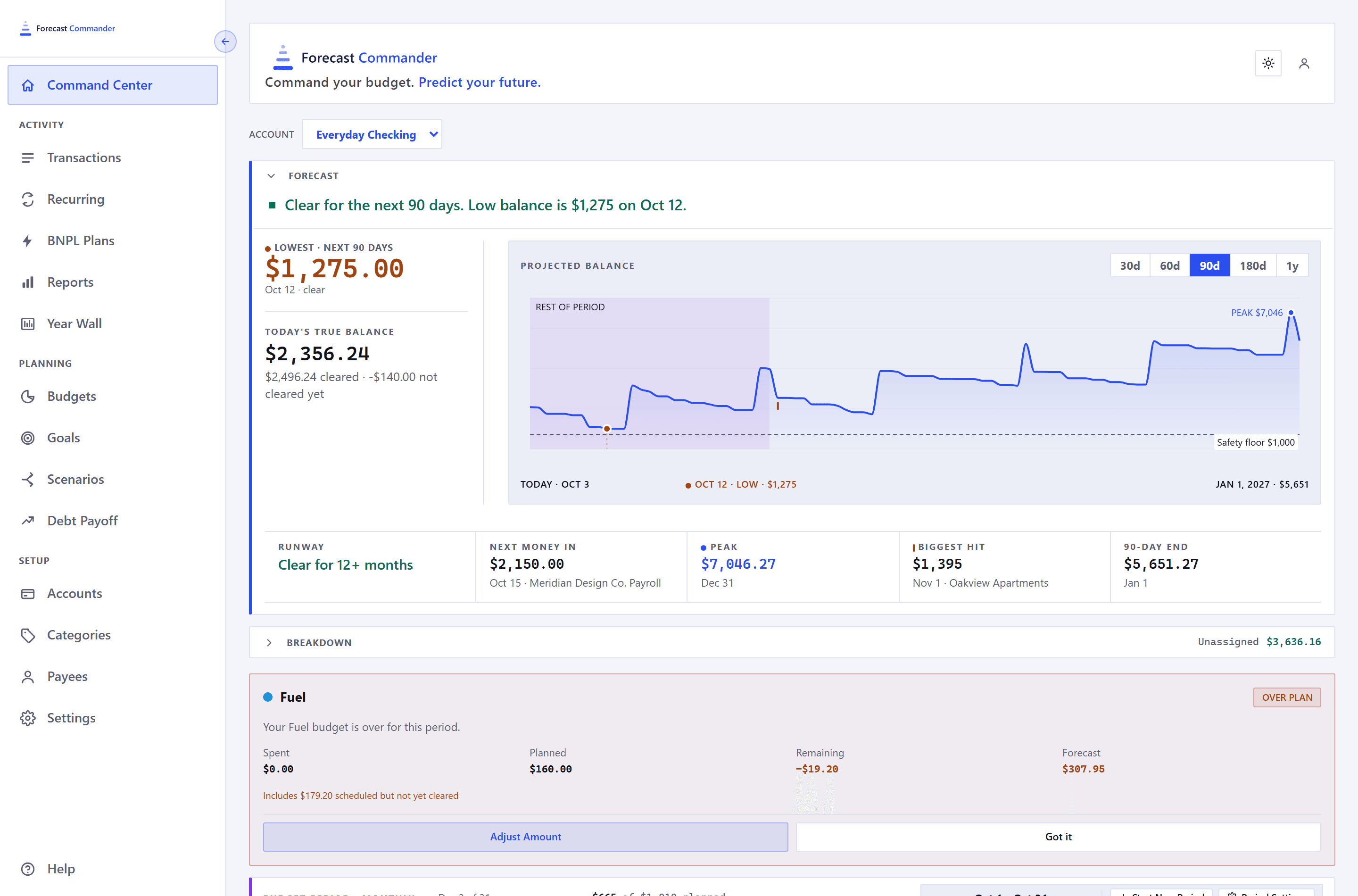
Task: Open Payees page
Action: point(113,677)
